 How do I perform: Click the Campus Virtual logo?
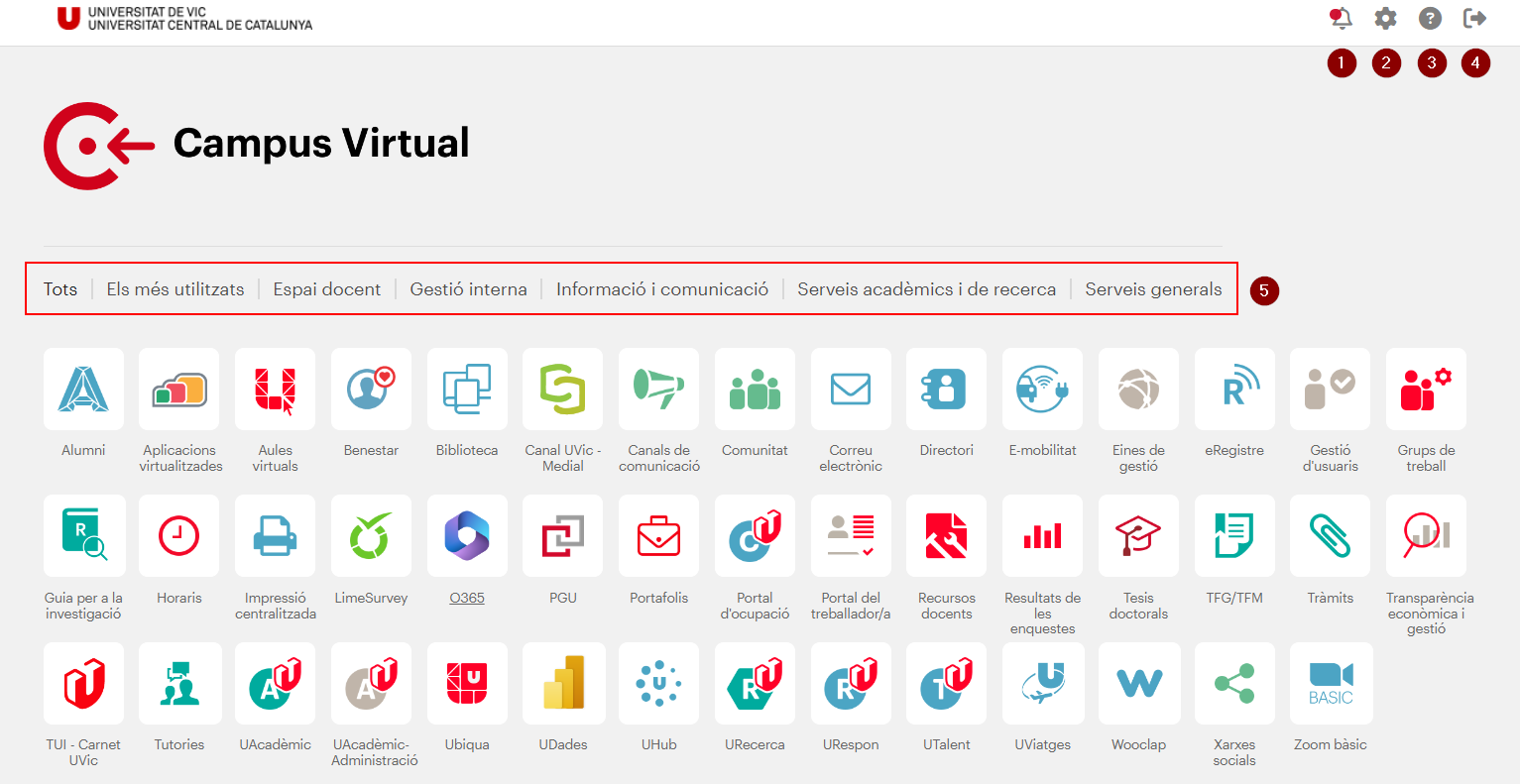click(257, 145)
